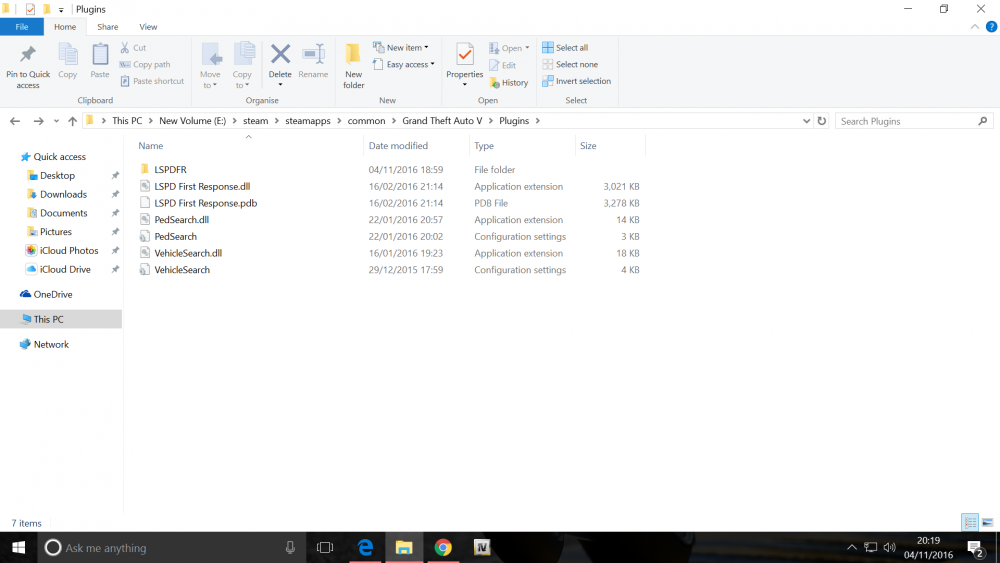The image size is (1000, 563).
Task: Switch to details view layout
Action: pos(970,523)
